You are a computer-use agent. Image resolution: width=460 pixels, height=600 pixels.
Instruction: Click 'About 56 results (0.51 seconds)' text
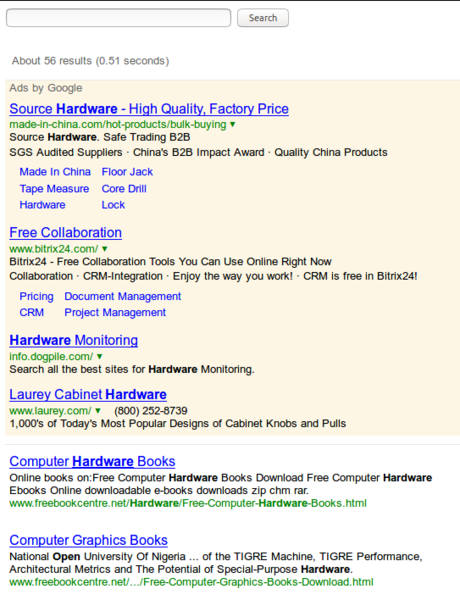coord(90,61)
